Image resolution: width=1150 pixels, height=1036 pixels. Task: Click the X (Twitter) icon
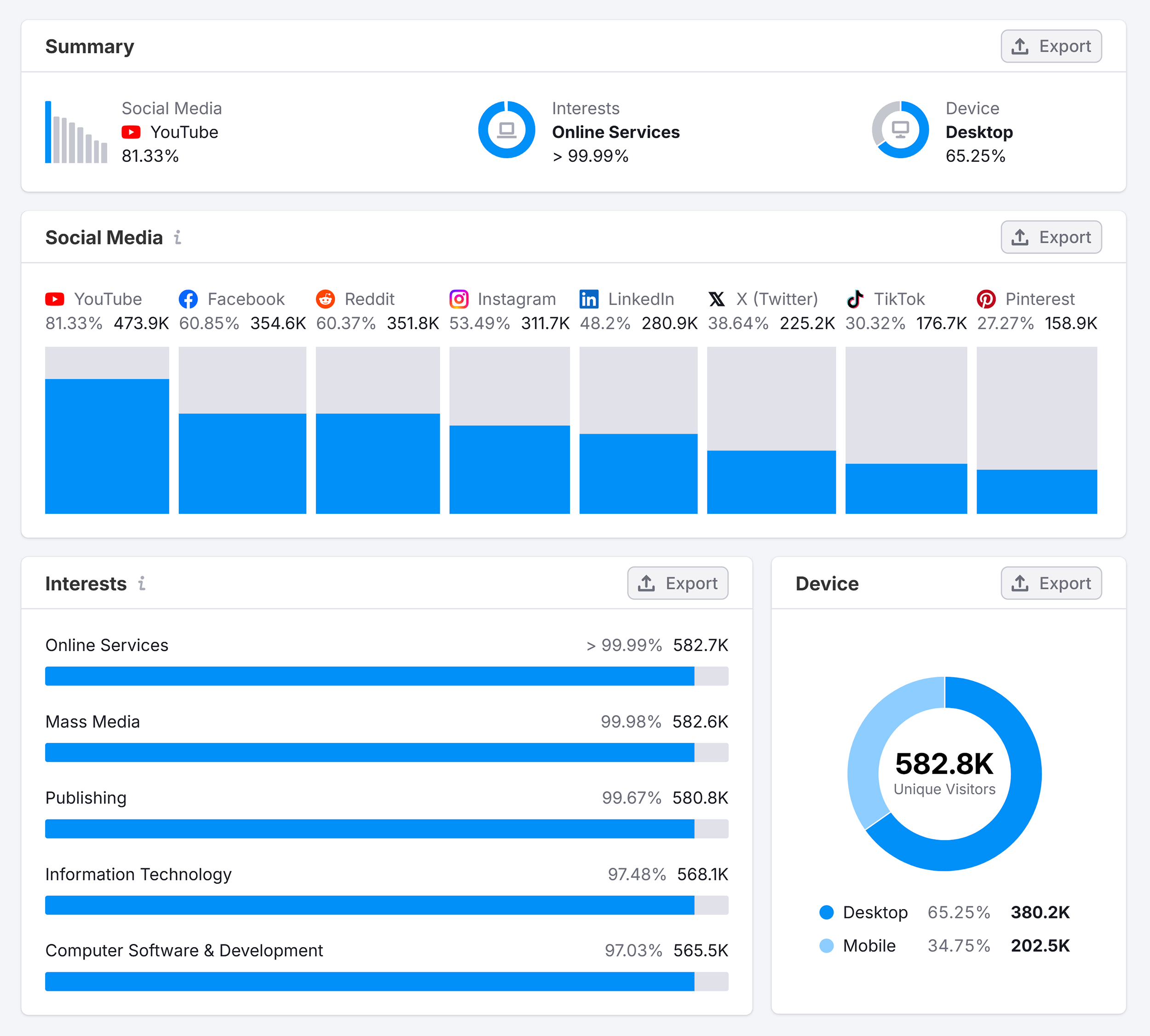click(x=717, y=299)
